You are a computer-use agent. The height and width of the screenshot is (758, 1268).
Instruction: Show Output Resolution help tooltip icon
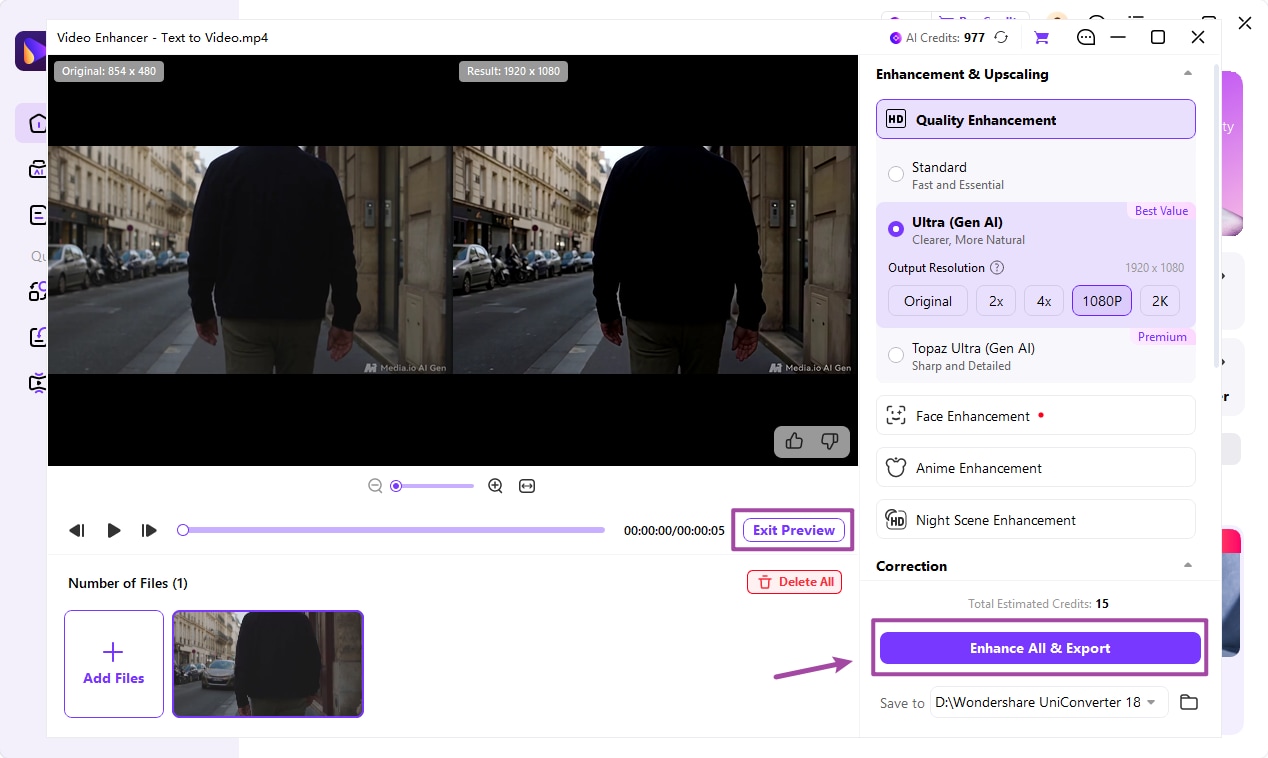tap(997, 268)
